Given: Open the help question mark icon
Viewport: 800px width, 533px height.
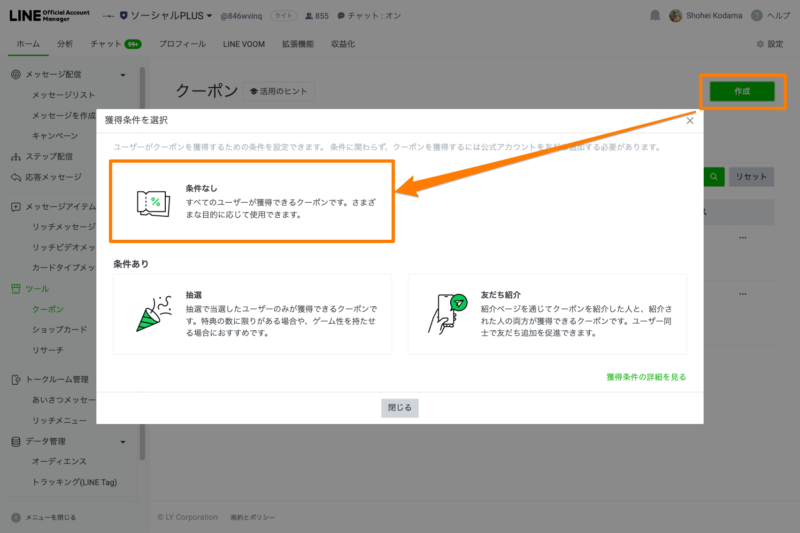Looking at the screenshot, I should (x=757, y=16).
